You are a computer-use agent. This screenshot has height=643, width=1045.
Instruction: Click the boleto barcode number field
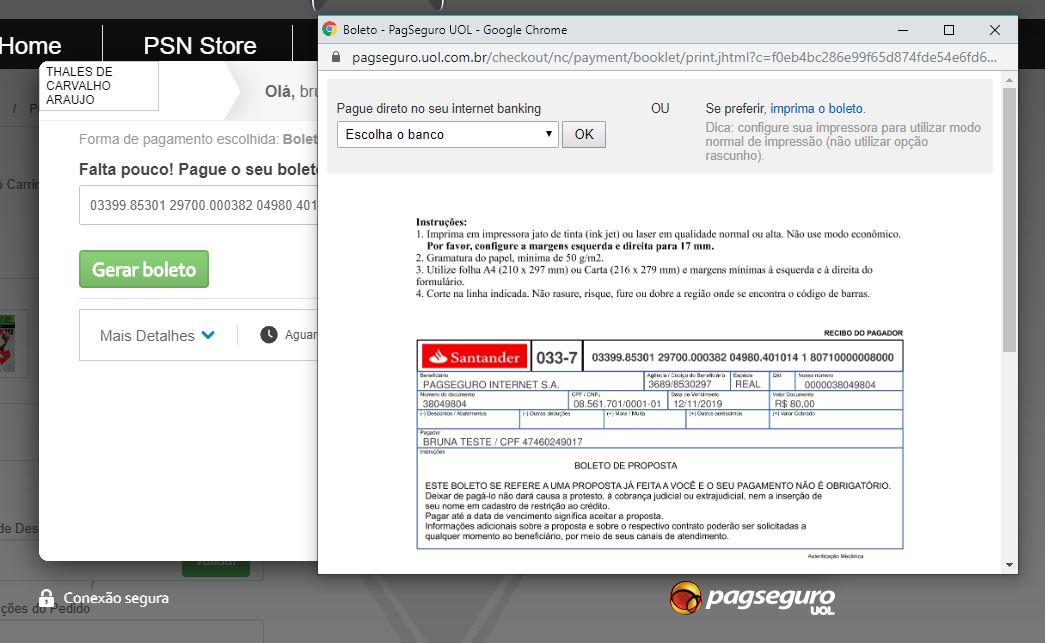tap(199, 205)
